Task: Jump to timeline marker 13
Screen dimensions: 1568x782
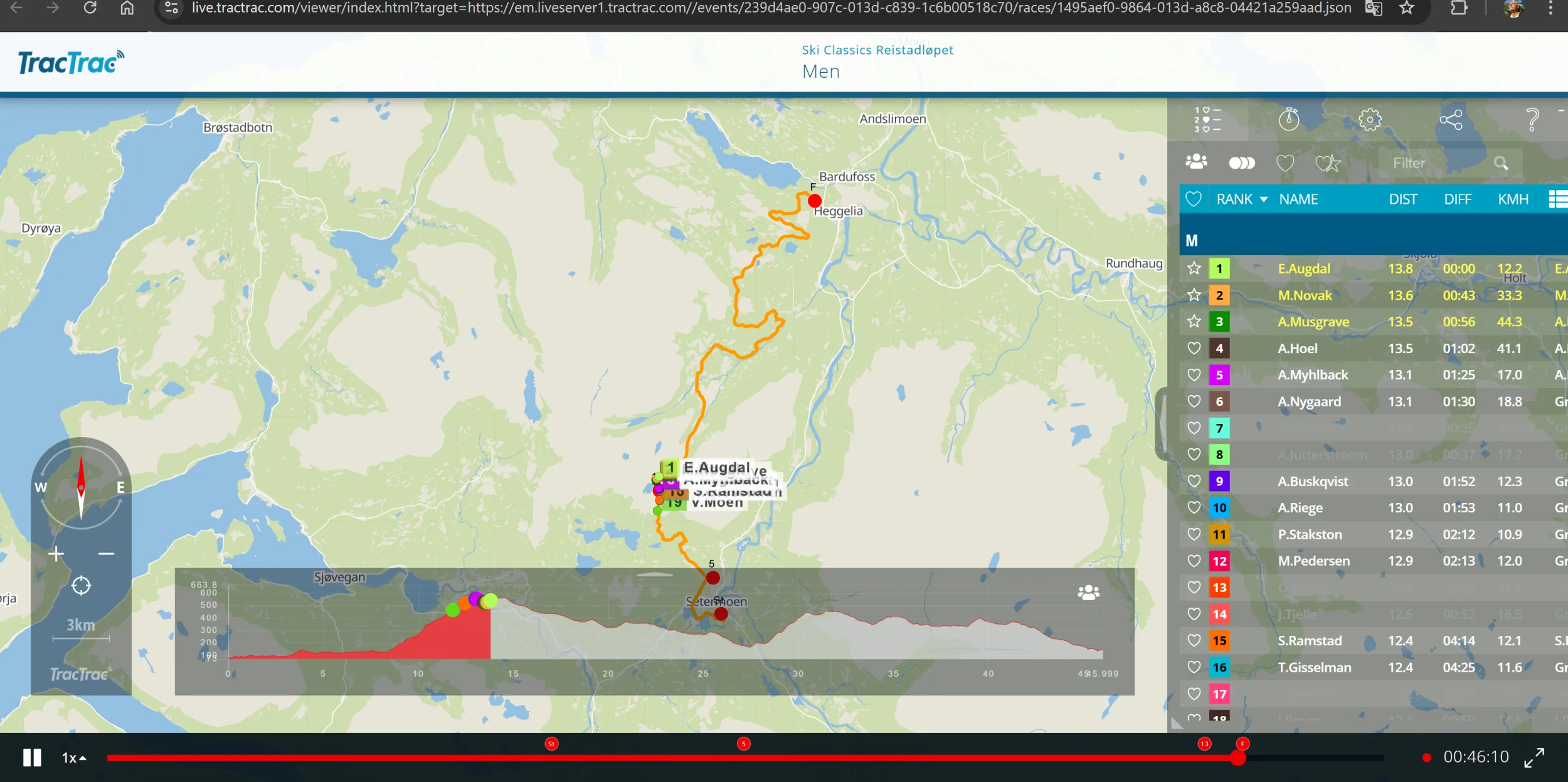Action: (x=1204, y=744)
